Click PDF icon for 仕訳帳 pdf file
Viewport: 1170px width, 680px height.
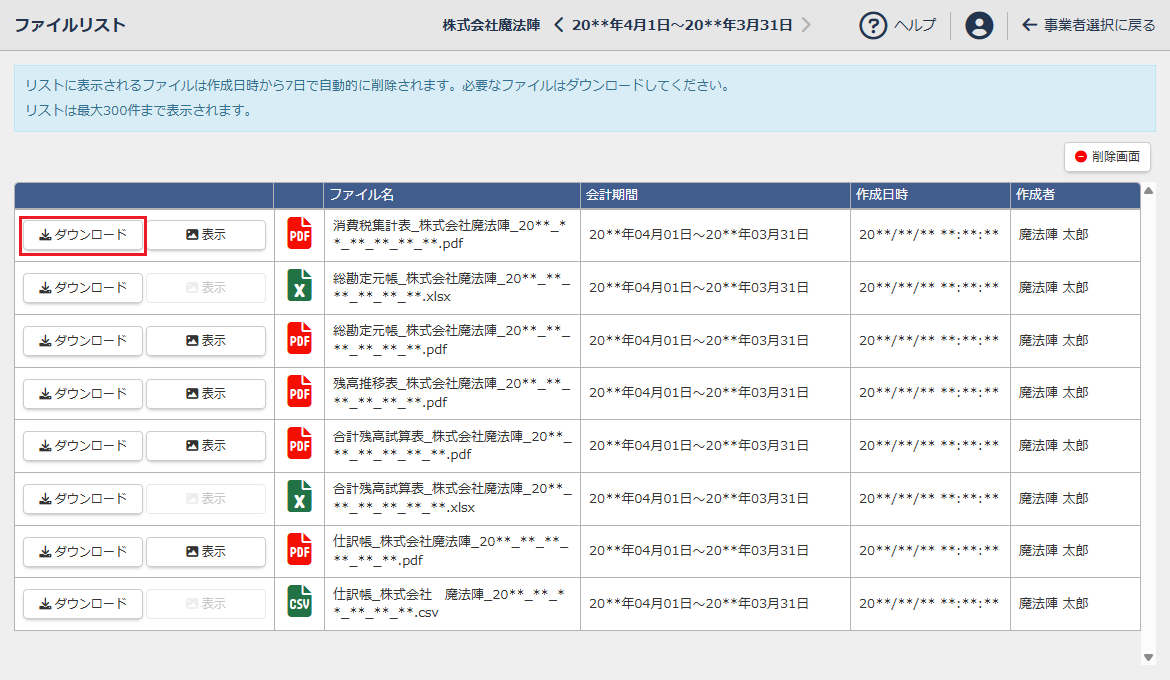pyautogui.click(x=299, y=550)
